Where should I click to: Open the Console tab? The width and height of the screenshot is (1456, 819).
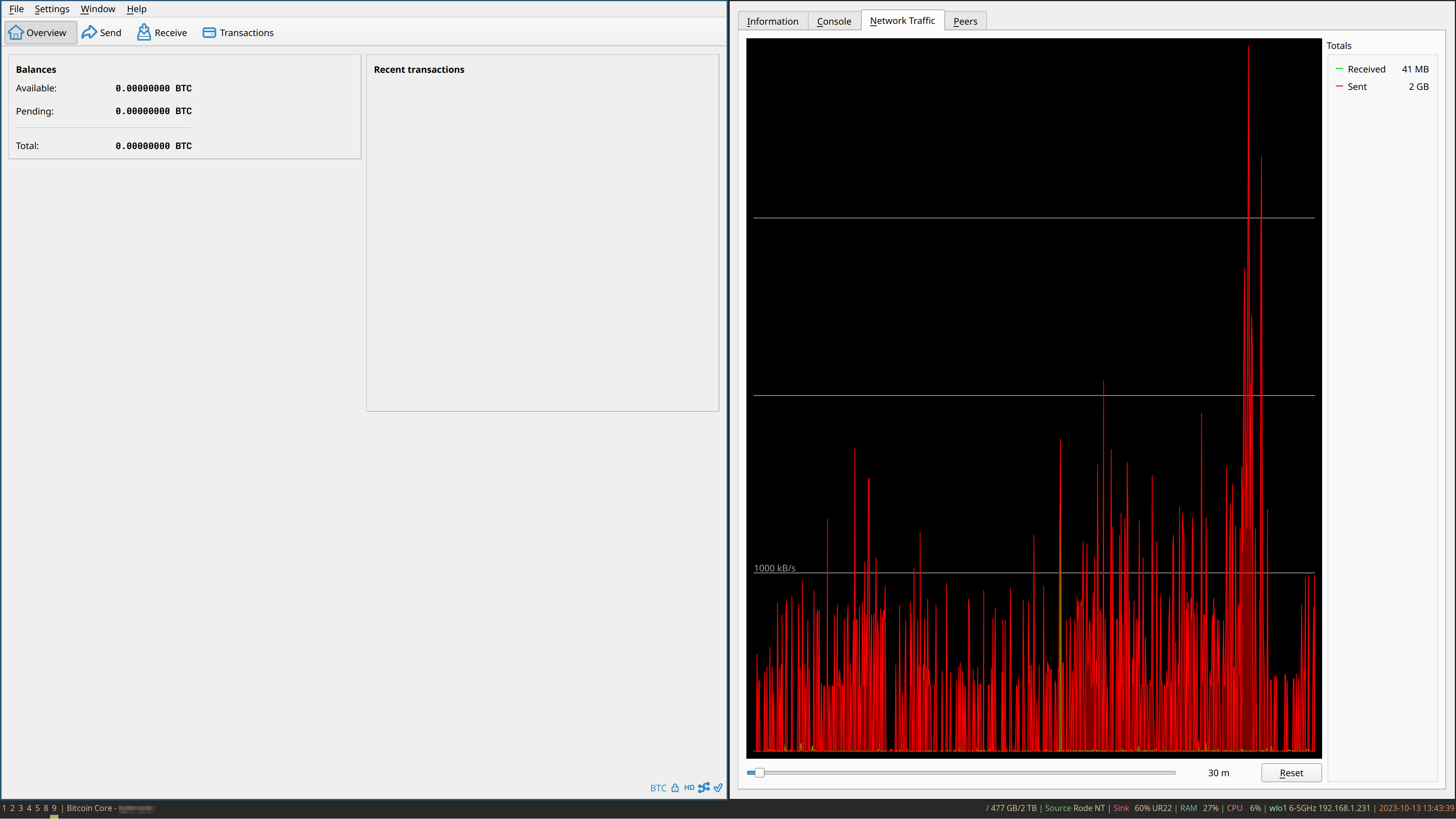834,21
